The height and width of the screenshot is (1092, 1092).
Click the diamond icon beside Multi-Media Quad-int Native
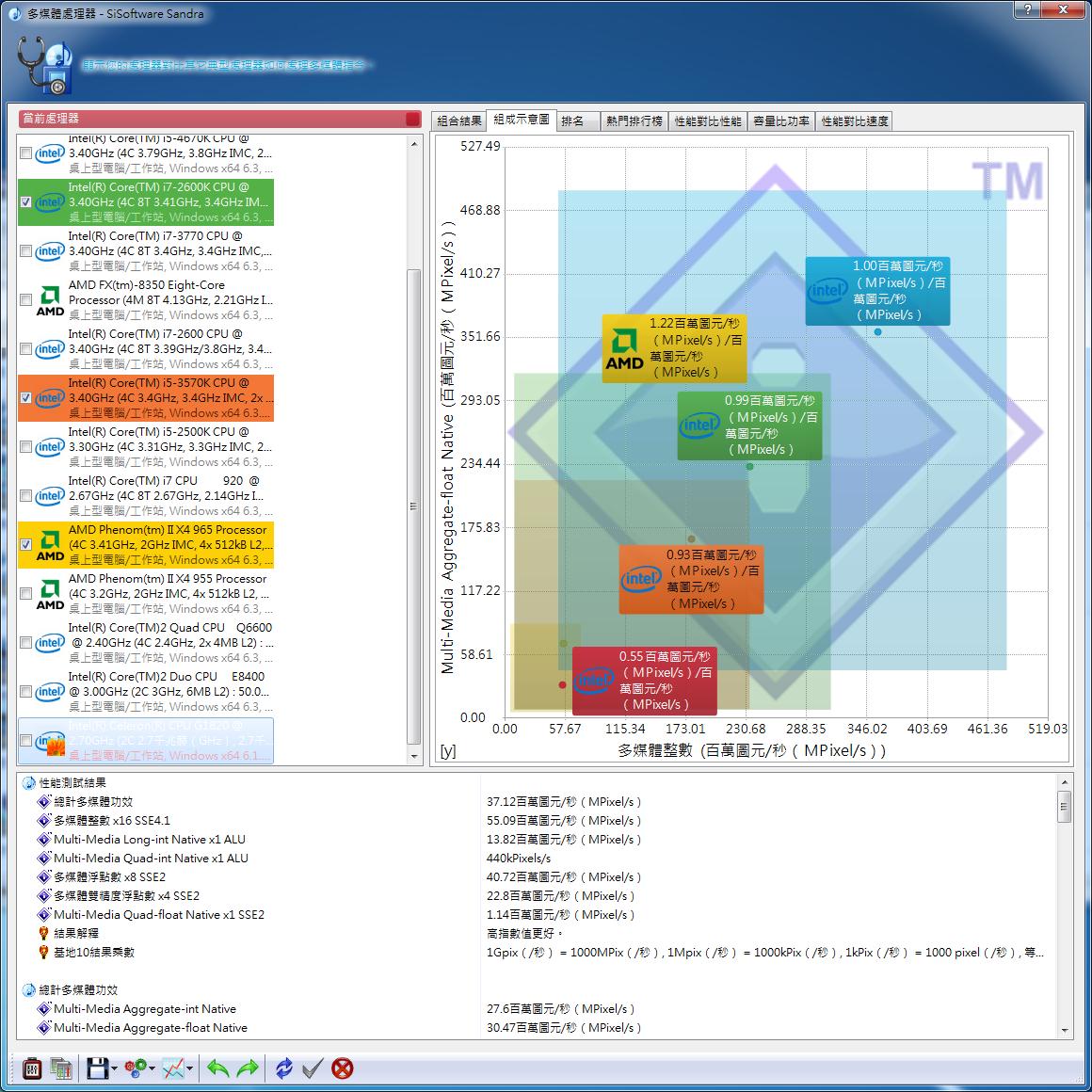(x=44, y=858)
